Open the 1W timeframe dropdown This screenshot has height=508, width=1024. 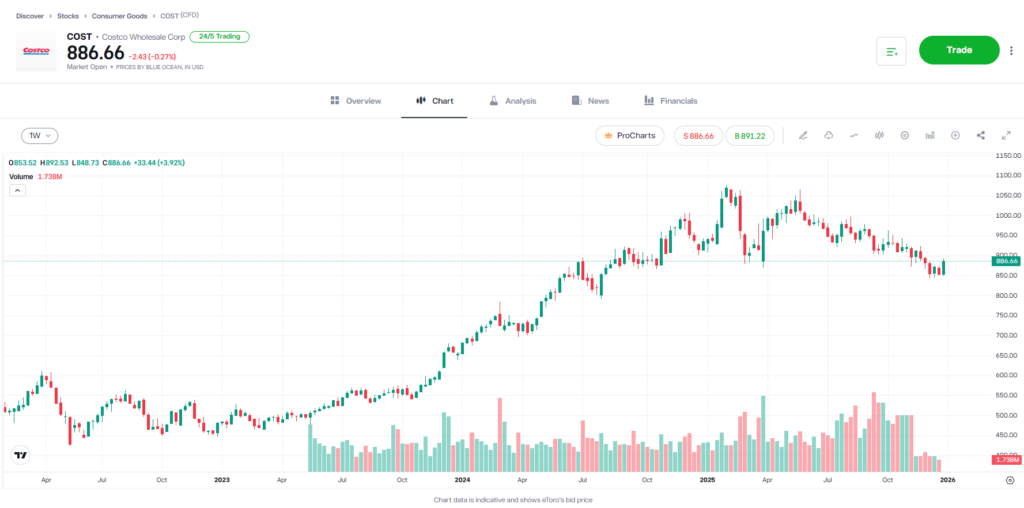click(40, 135)
